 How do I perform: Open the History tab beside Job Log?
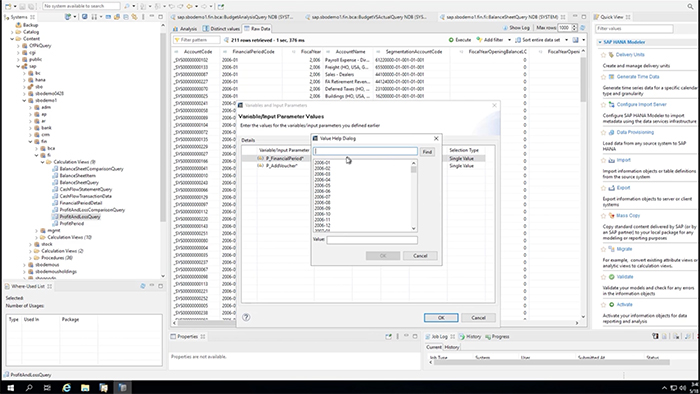point(470,336)
